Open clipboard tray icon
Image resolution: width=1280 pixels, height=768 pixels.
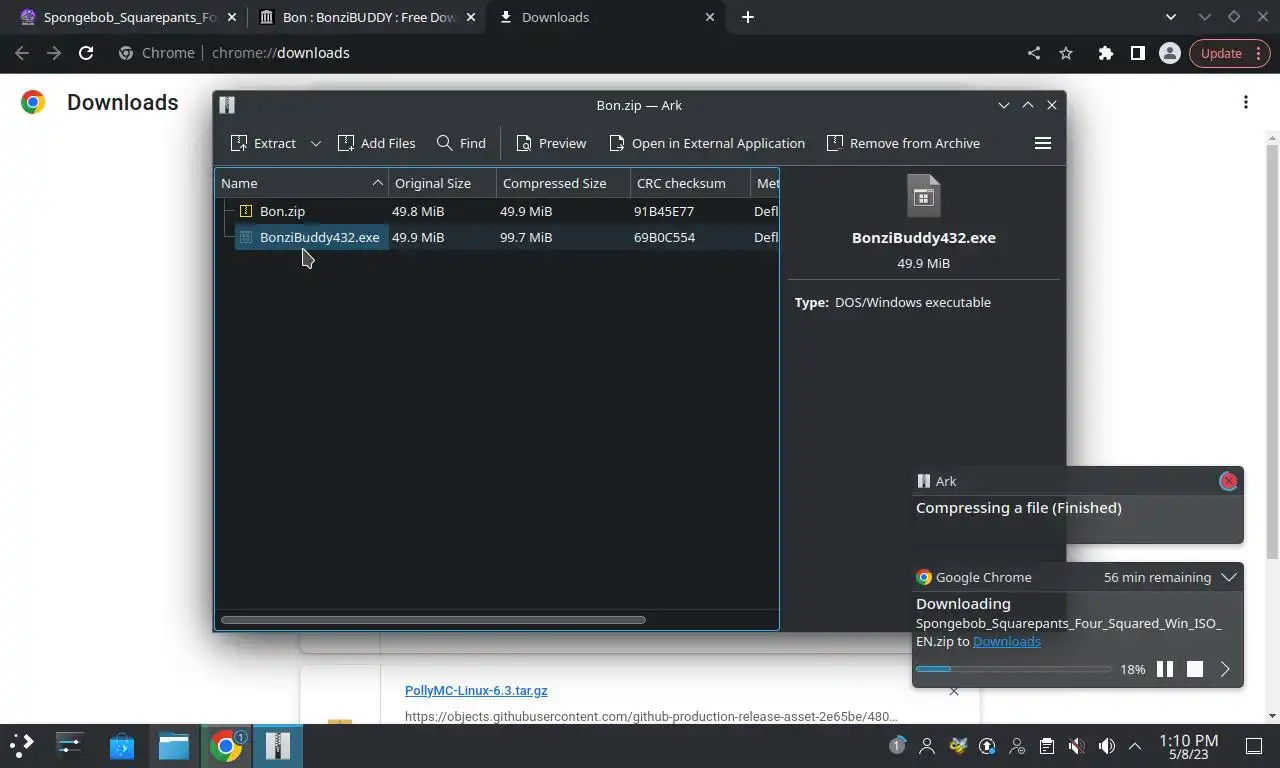(x=1047, y=745)
